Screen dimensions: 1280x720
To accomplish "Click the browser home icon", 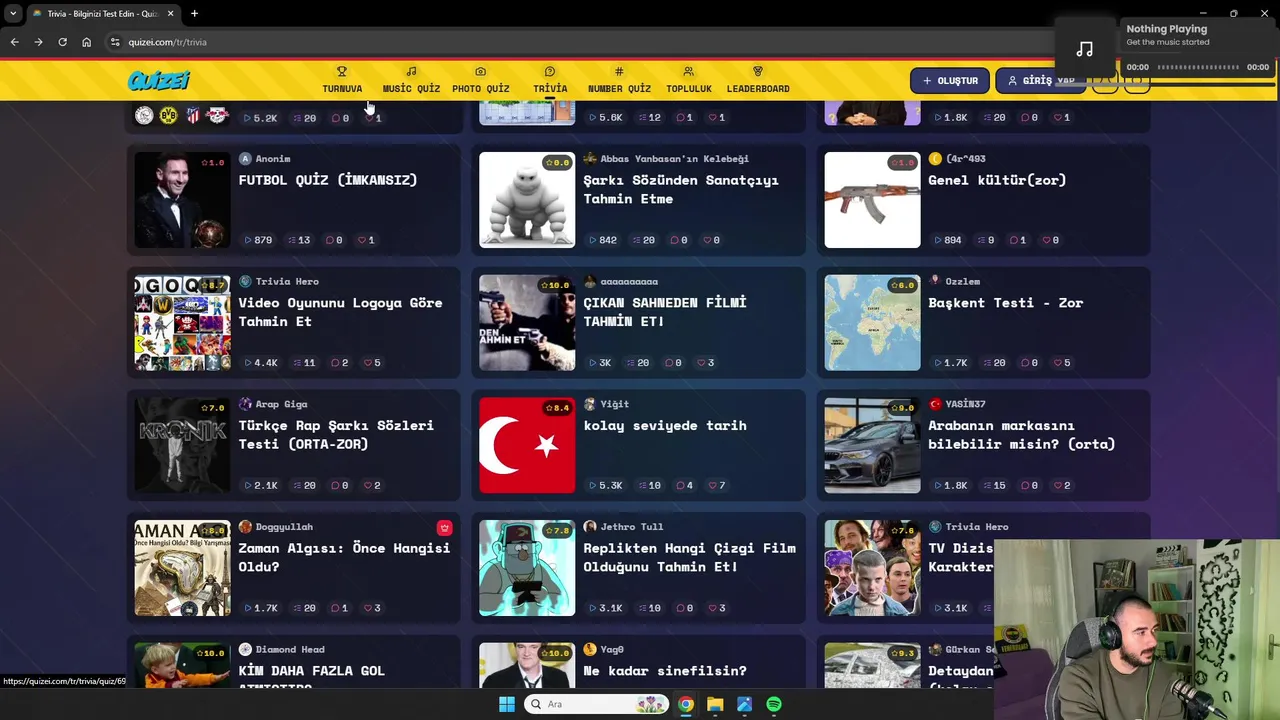I will [x=86, y=42].
